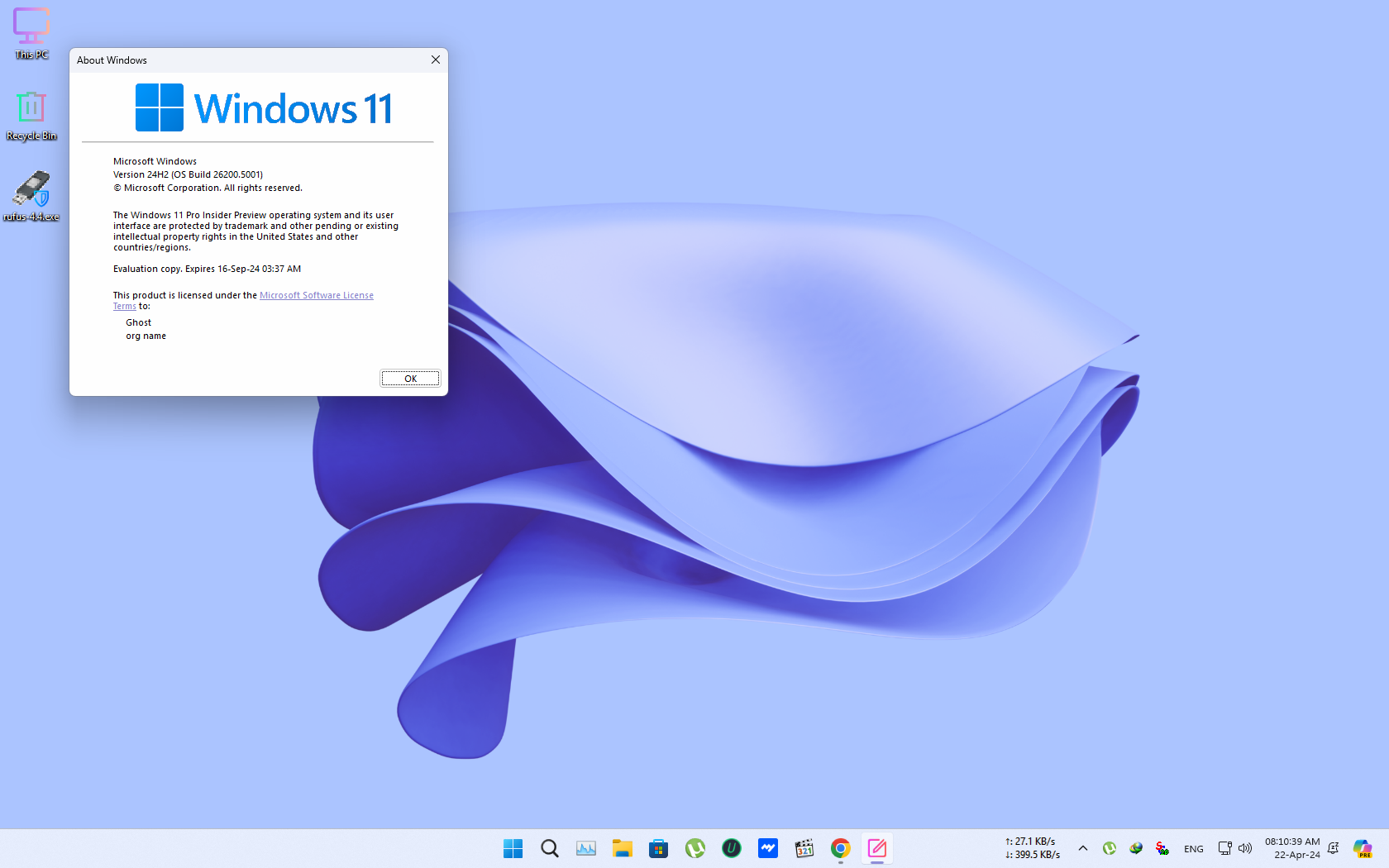
Task: Select the Recycle Bin desktop icon
Action: [x=31, y=115]
